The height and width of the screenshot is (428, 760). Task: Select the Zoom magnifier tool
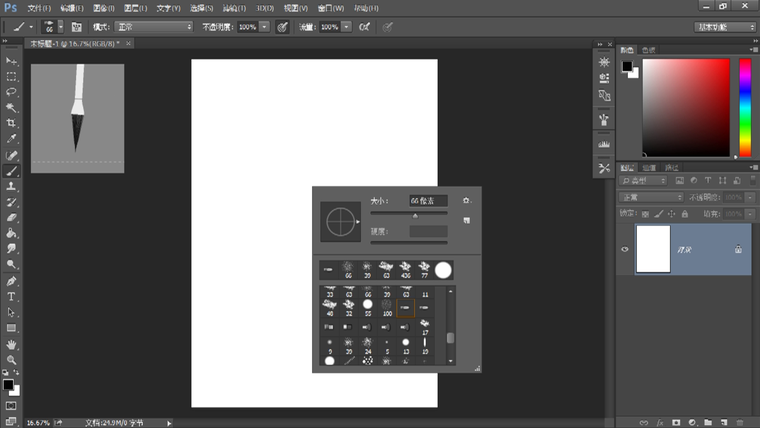pyautogui.click(x=12, y=359)
